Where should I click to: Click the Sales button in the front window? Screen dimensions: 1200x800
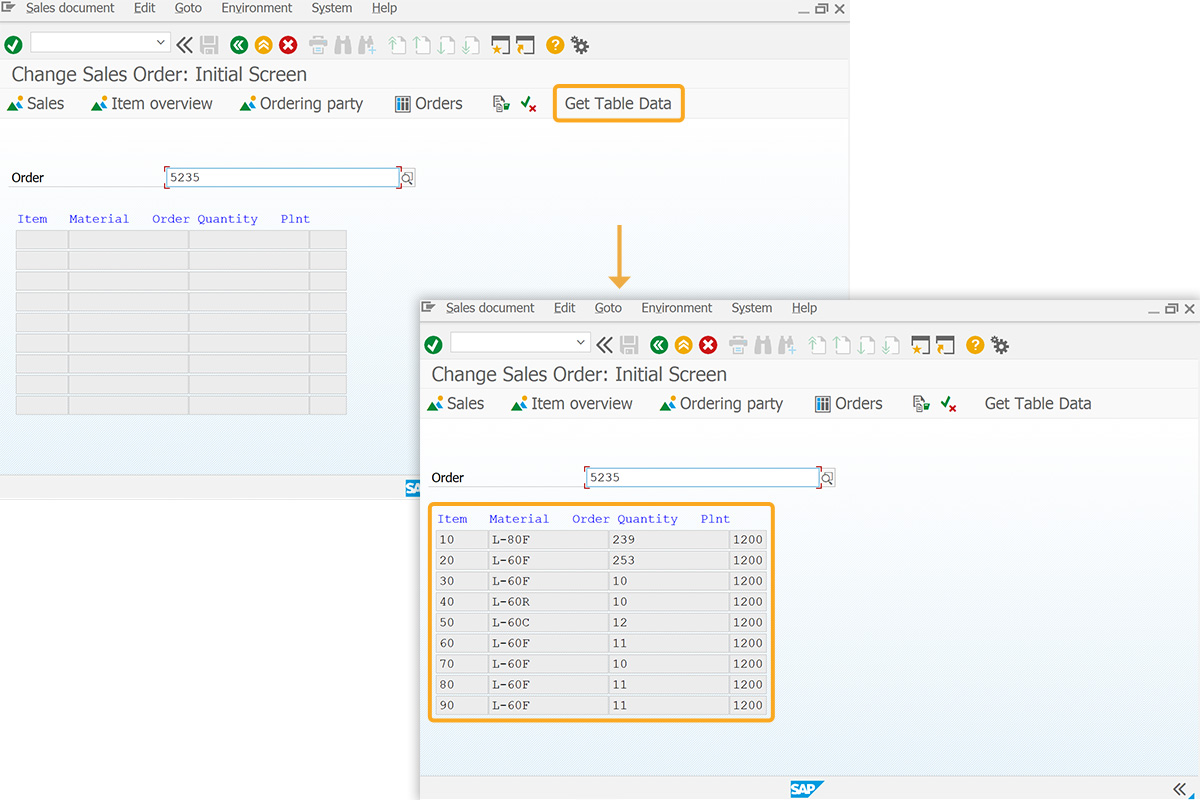[456, 404]
